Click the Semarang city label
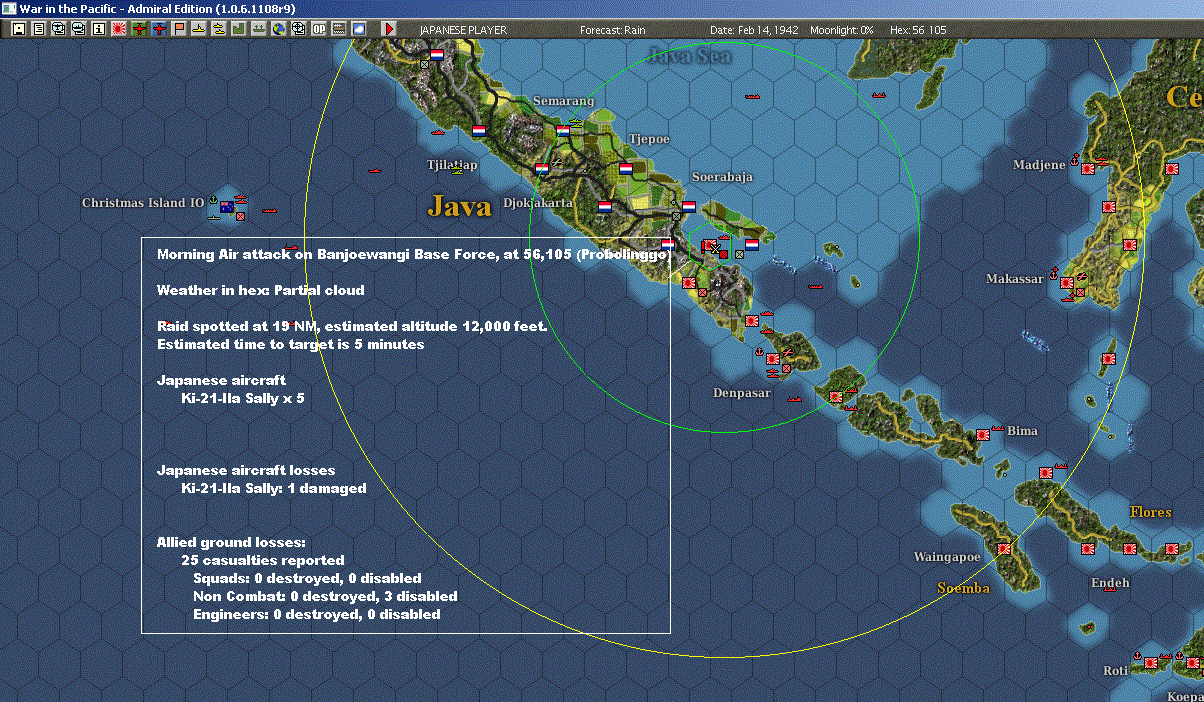The image size is (1204, 702). click(563, 101)
